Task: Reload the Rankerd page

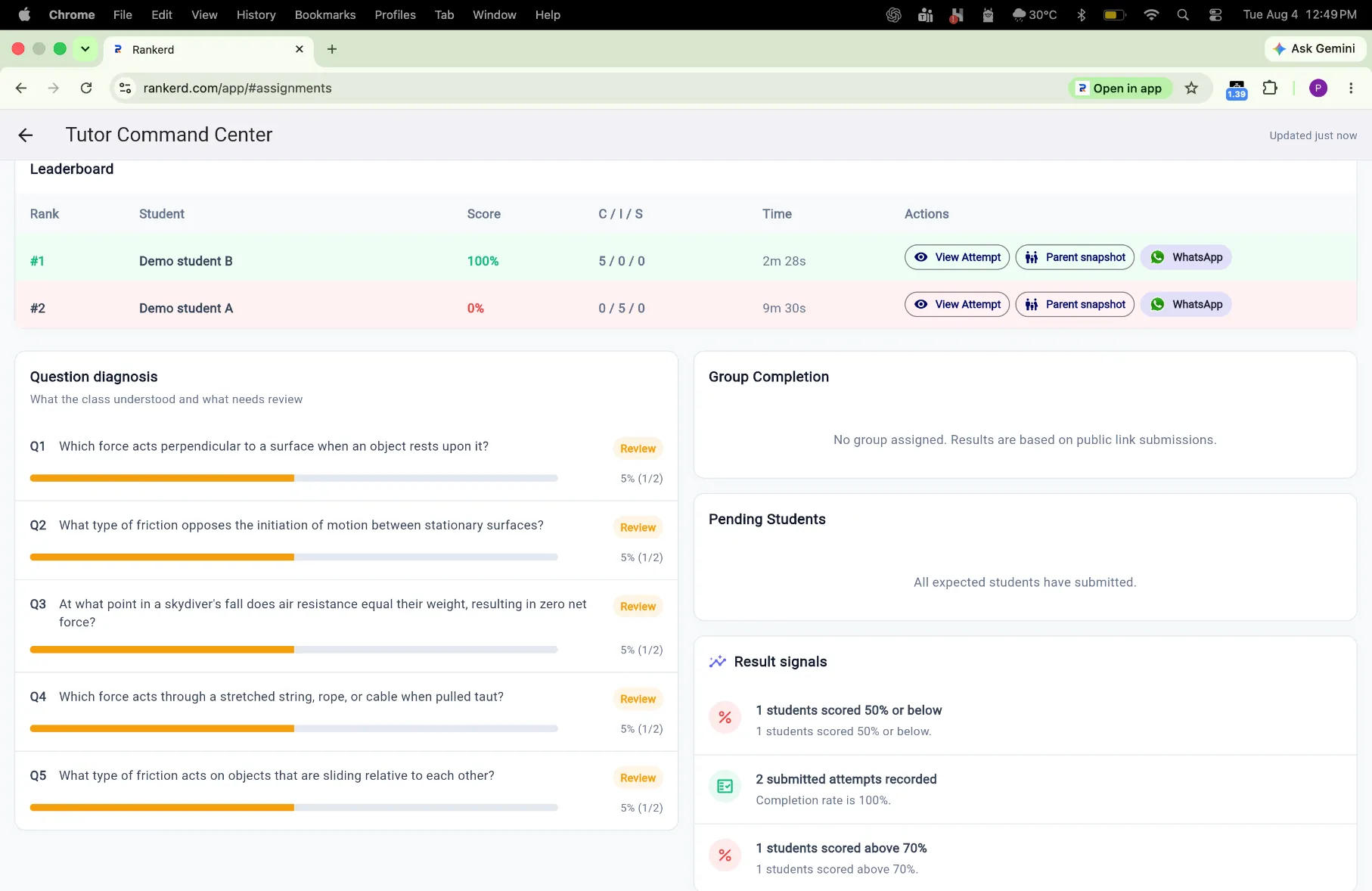Action: (x=86, y=88)
